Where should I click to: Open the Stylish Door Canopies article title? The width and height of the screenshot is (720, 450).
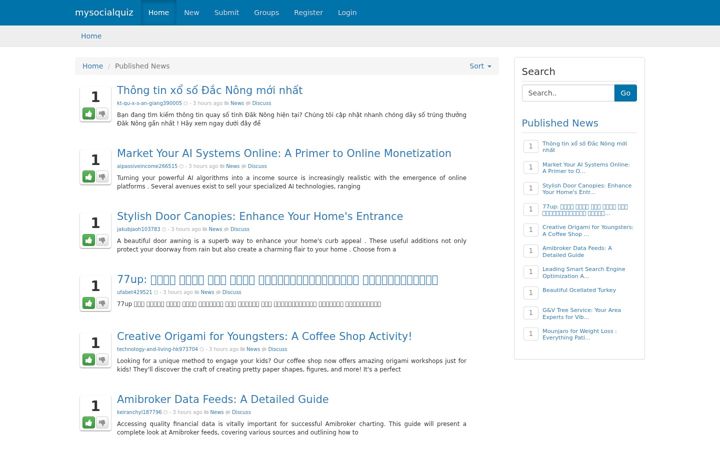coord(260,216)
